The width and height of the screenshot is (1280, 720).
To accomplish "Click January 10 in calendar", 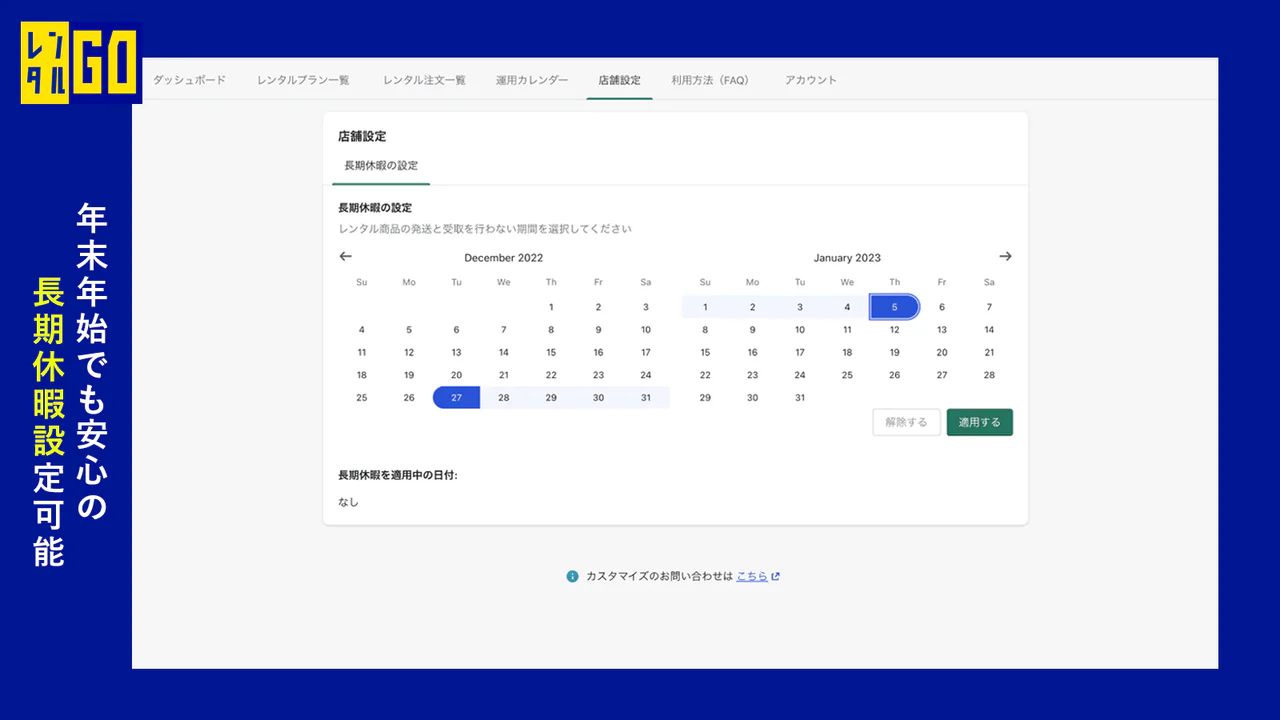I will [800, 330].
